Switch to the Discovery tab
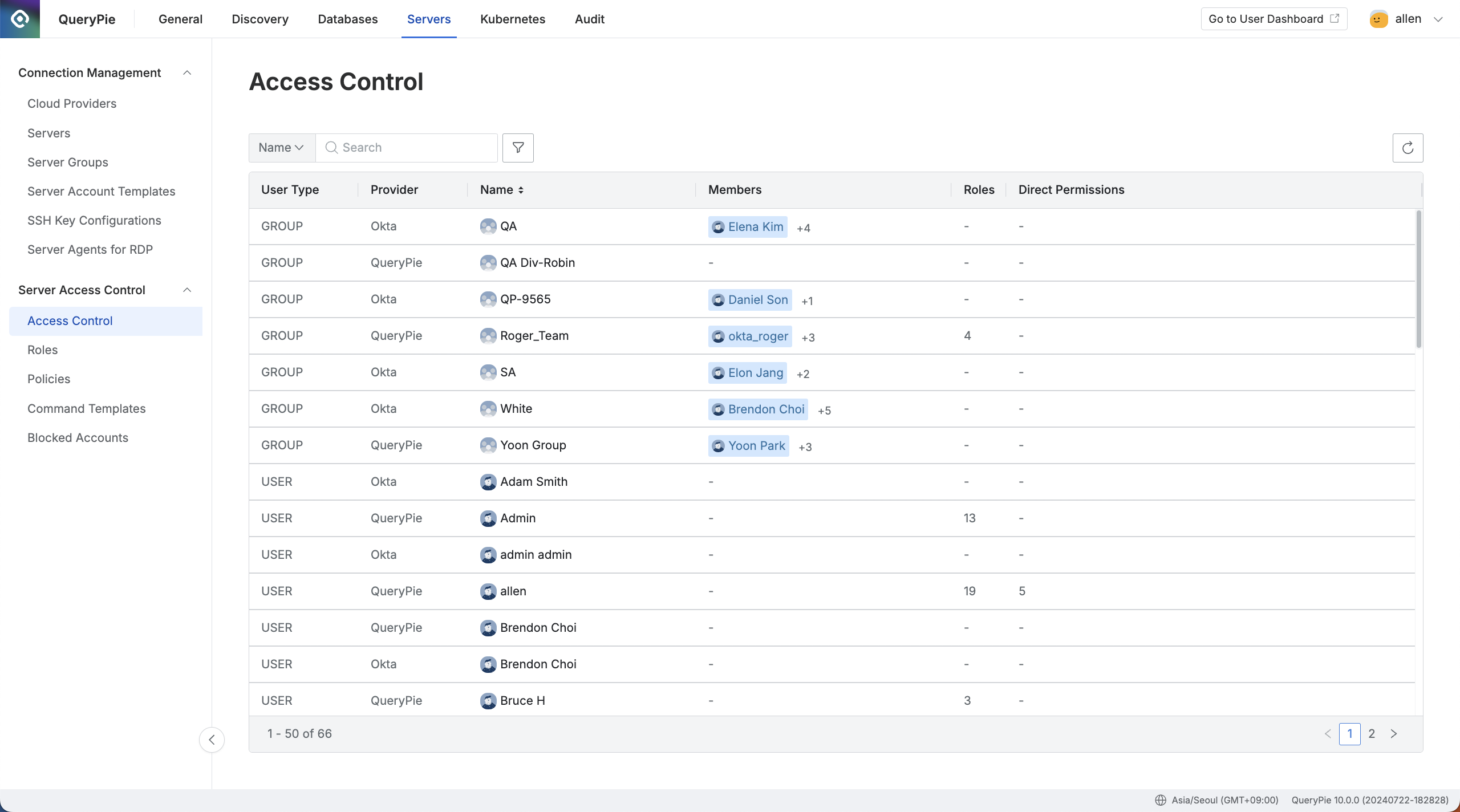The image size is (1460, 812). coord(260,19)
